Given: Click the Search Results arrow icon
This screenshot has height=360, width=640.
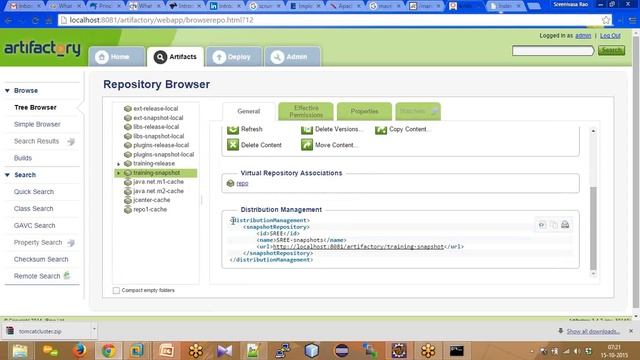Looking at the screenshot, I should point(71,142).
